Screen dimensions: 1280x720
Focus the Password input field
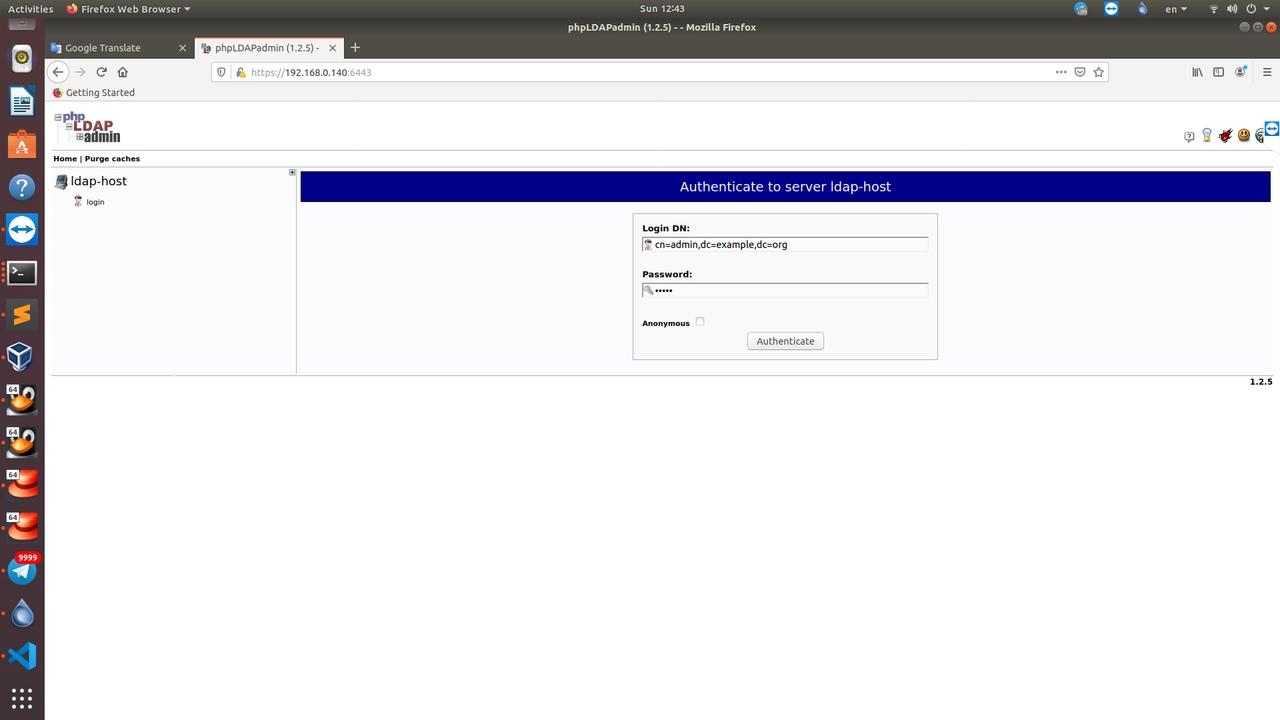pyautogui.click(x=785, y=290)
